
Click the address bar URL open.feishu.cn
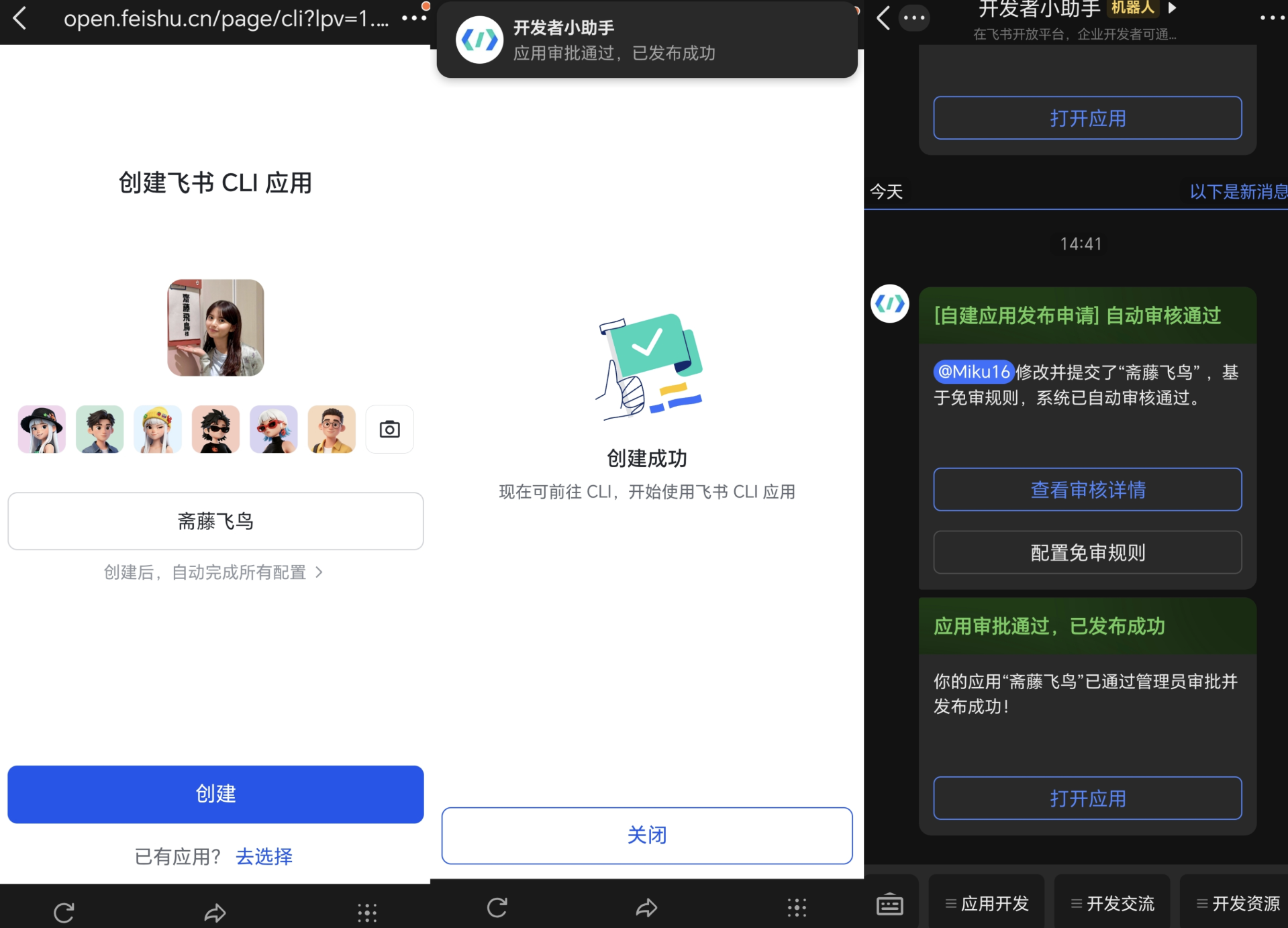click(226, 19)
